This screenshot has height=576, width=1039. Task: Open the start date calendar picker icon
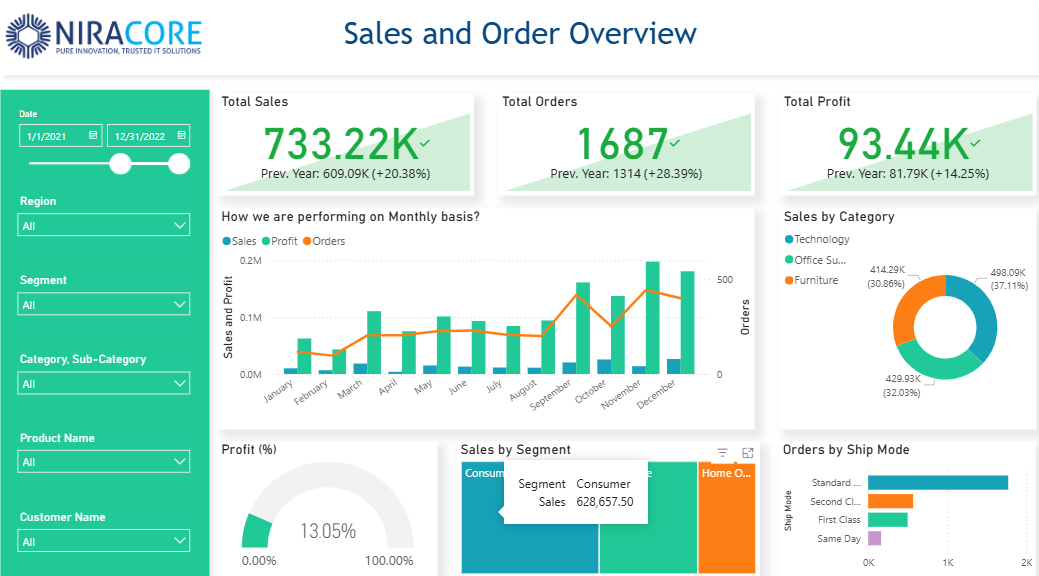click(93, 135)
